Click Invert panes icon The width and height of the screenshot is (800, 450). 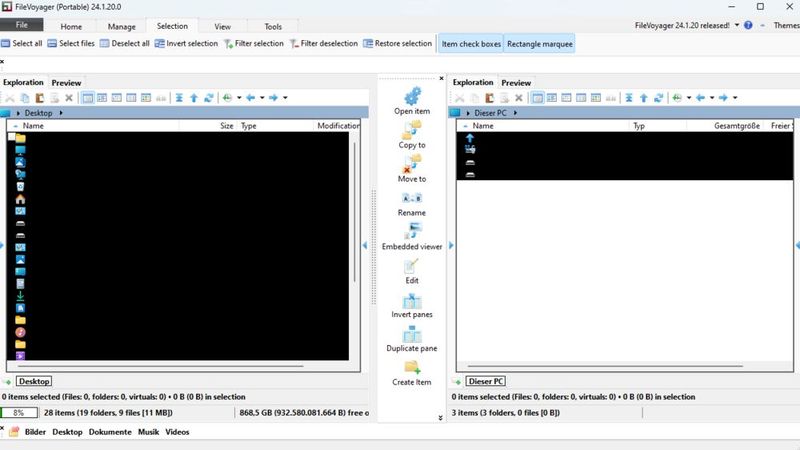point(412,300)
